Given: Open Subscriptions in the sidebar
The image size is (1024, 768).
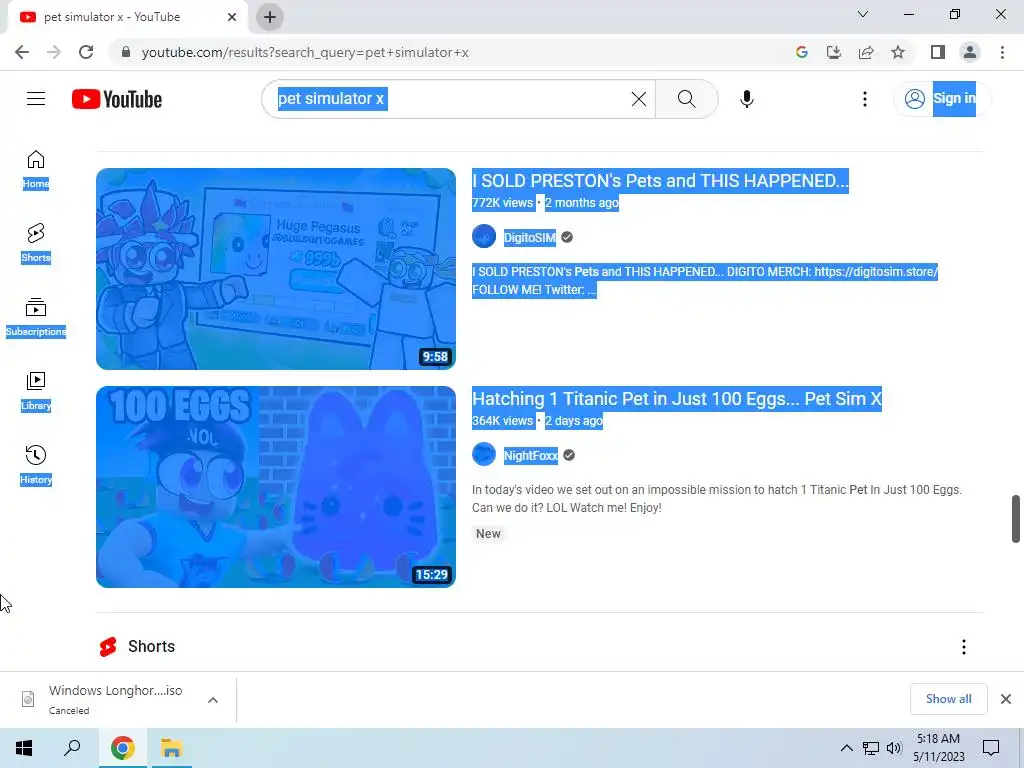Looking at the screenshot, I should pyautogui.click(x=36, y=317).
